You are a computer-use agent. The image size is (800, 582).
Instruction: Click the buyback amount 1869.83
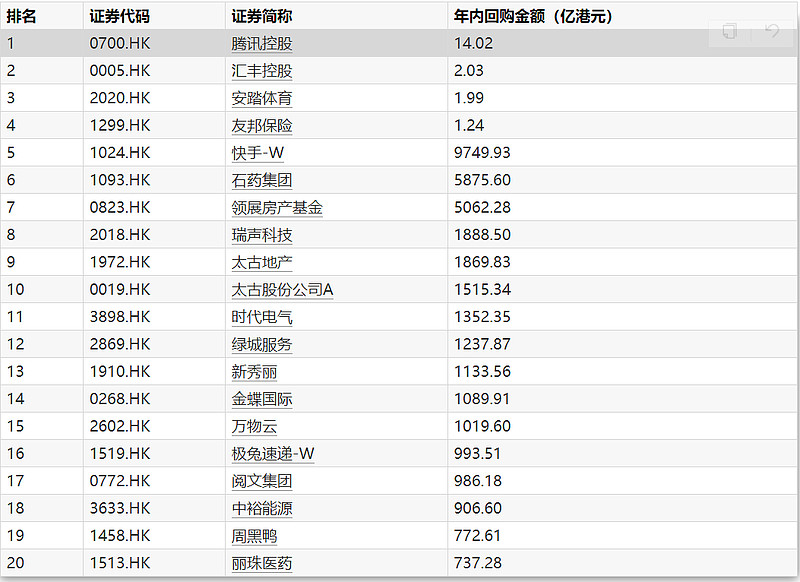[x=482, y=262]
